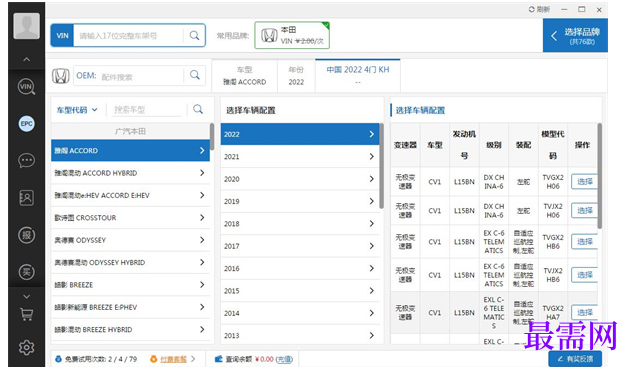
Task: Open the chat messages sidebar icon
Action: pyautogui.click(x=26, y=161)
